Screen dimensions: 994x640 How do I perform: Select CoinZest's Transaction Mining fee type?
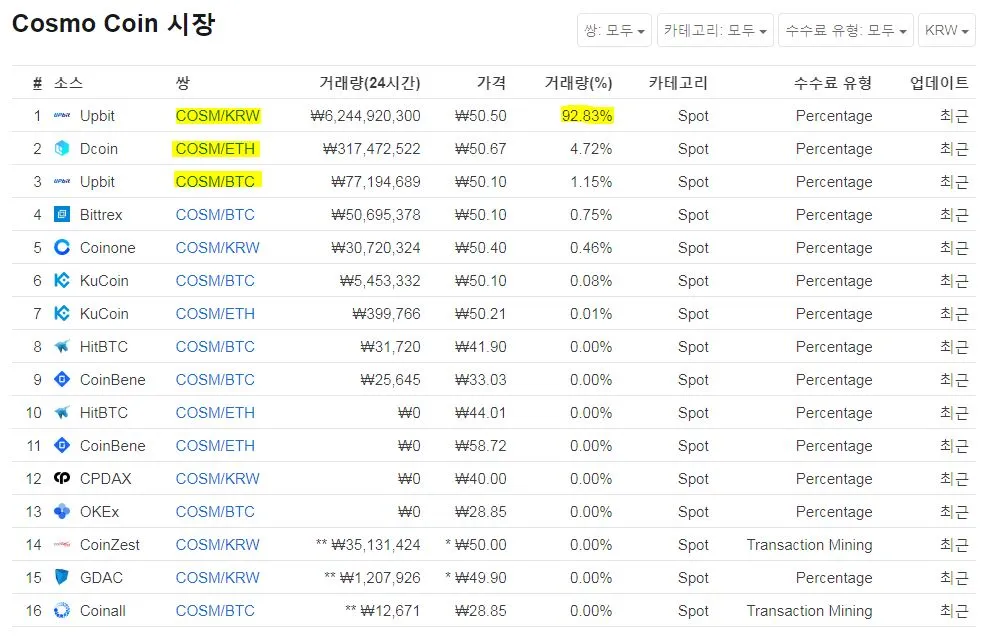pyautogui.click(x=810, y=544)
